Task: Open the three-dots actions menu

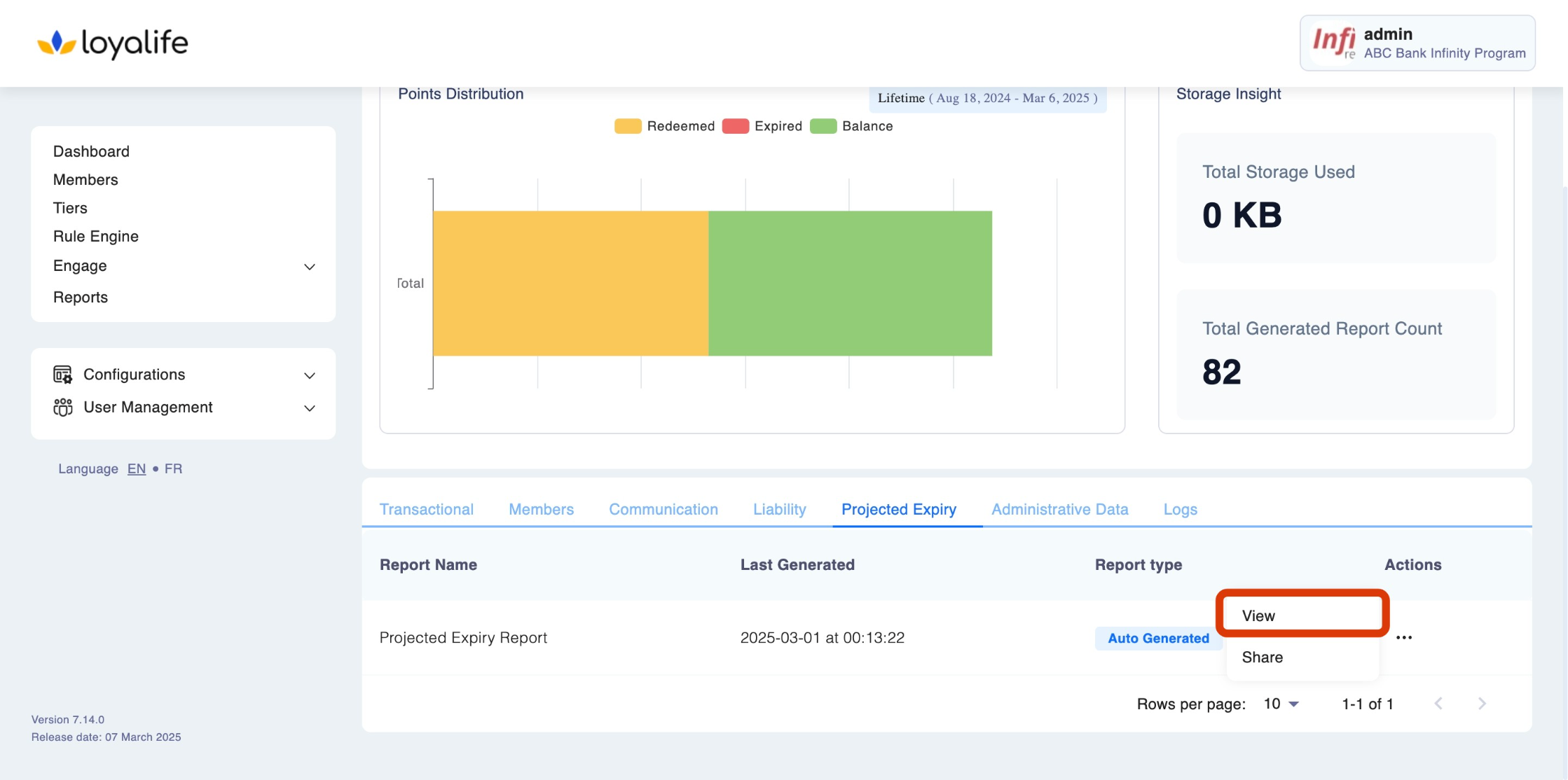Action: click(1404, 638)
